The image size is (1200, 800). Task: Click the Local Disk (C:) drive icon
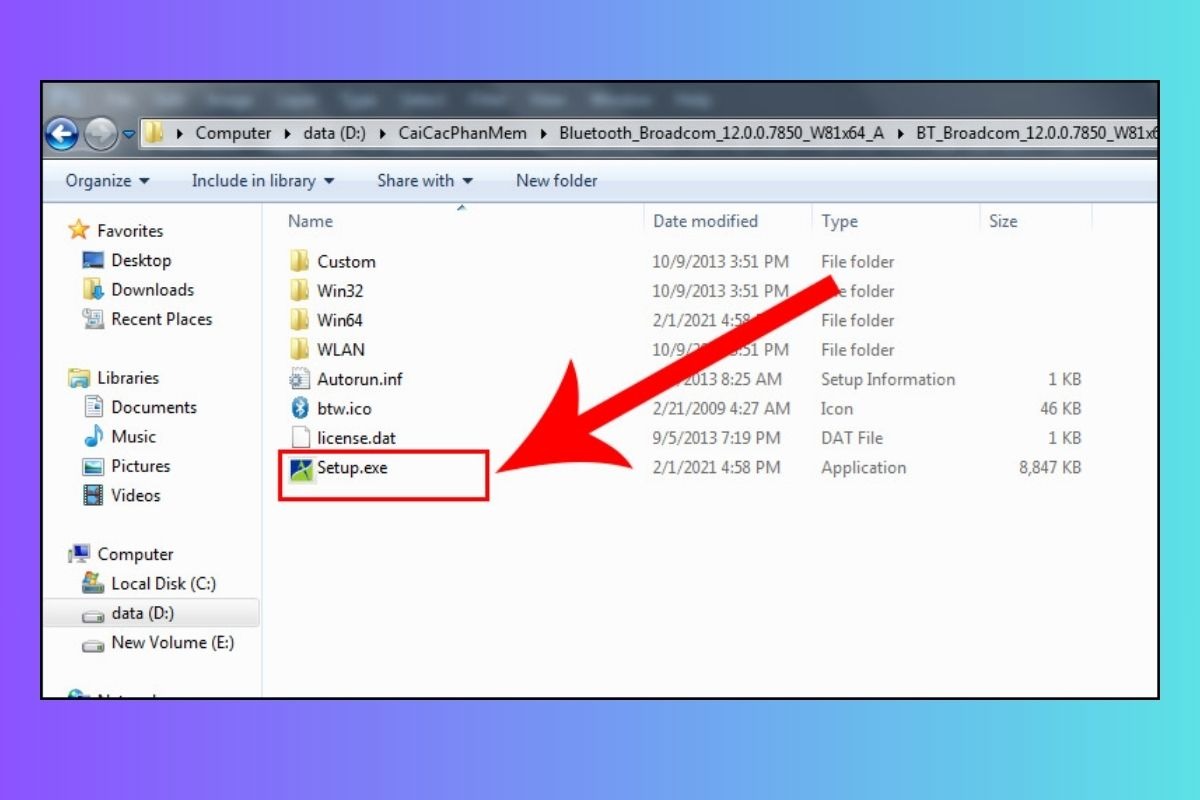coord(93,583)
